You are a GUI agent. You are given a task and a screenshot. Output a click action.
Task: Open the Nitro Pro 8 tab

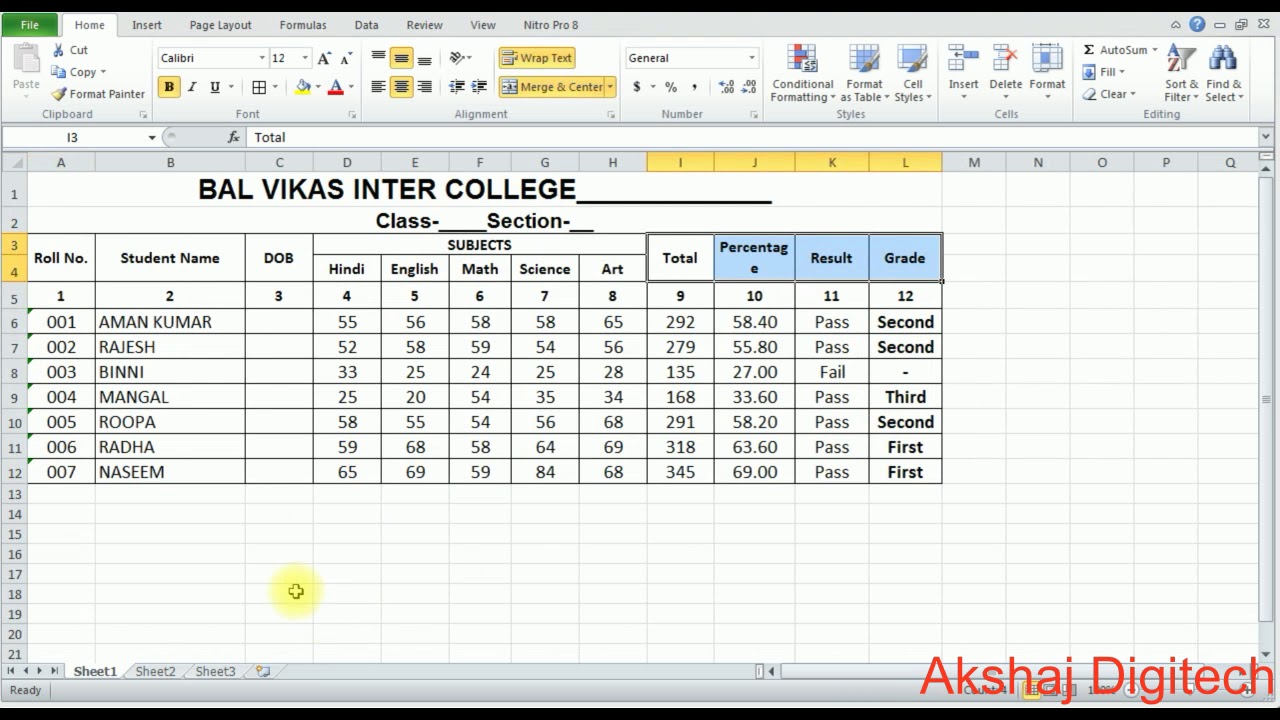551,25
